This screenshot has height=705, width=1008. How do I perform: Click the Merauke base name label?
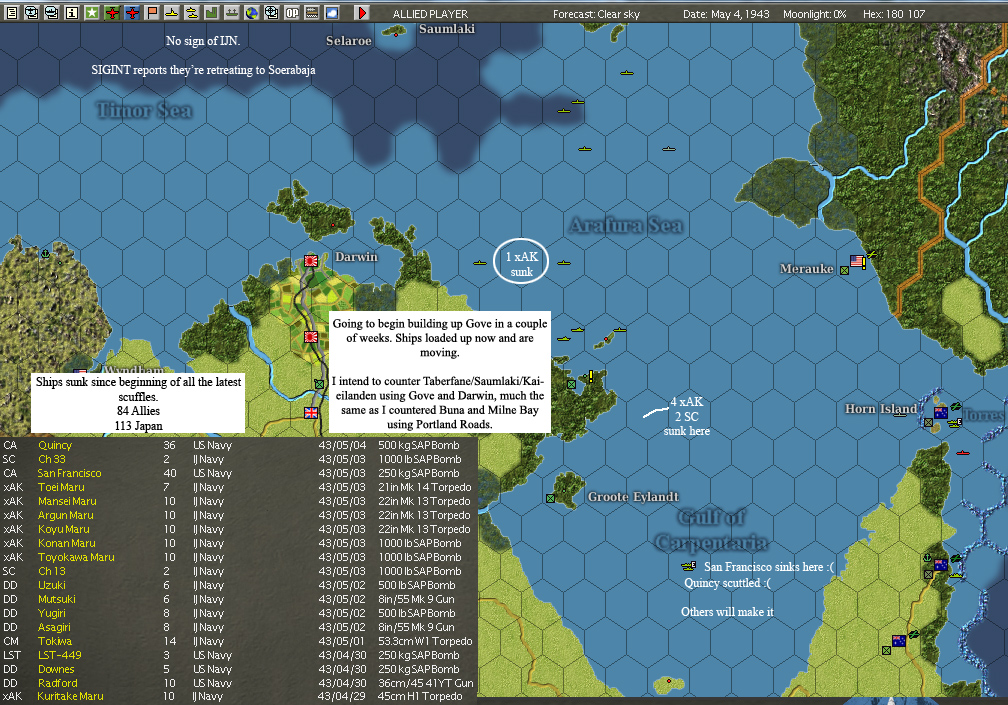point(806,269)
